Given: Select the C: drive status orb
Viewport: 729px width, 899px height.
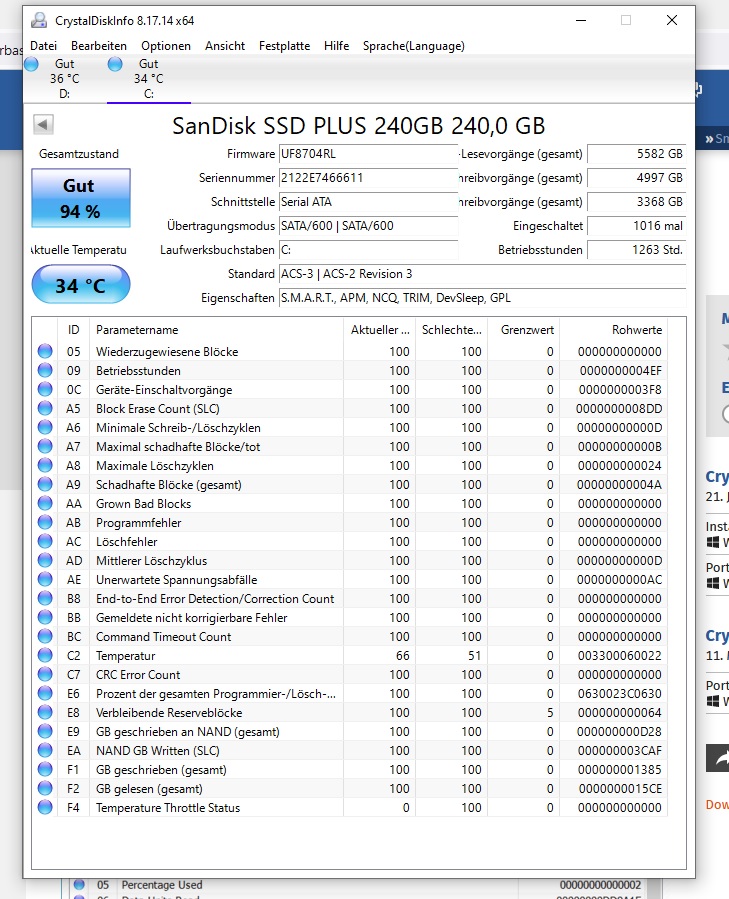Looking at the screenshot, I should (x=115, y=64).
